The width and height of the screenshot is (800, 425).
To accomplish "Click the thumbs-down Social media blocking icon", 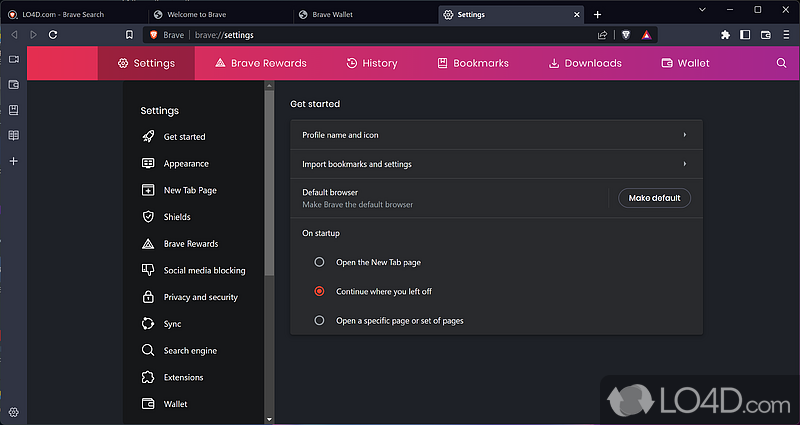I will [148, 270].
